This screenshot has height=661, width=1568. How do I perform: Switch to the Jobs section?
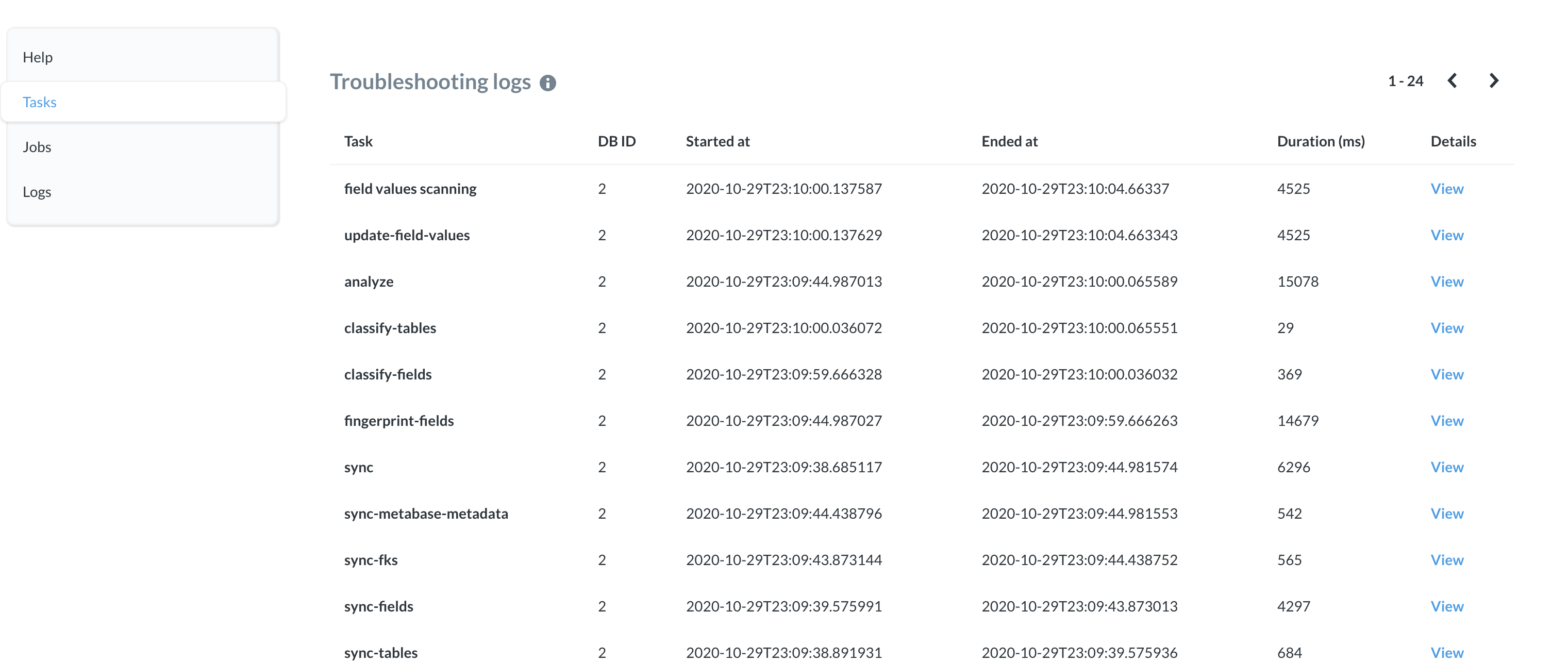pyautogui.click(x=37, y=146)
